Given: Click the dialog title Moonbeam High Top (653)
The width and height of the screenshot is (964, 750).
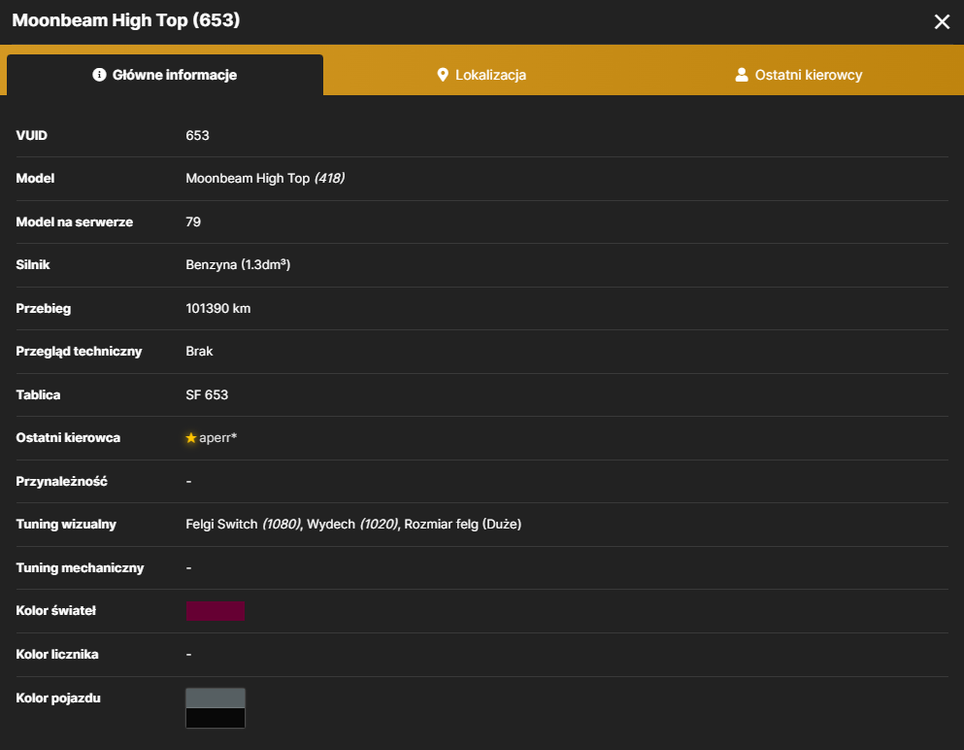Looking at the screenshot, I should point(126,20).
